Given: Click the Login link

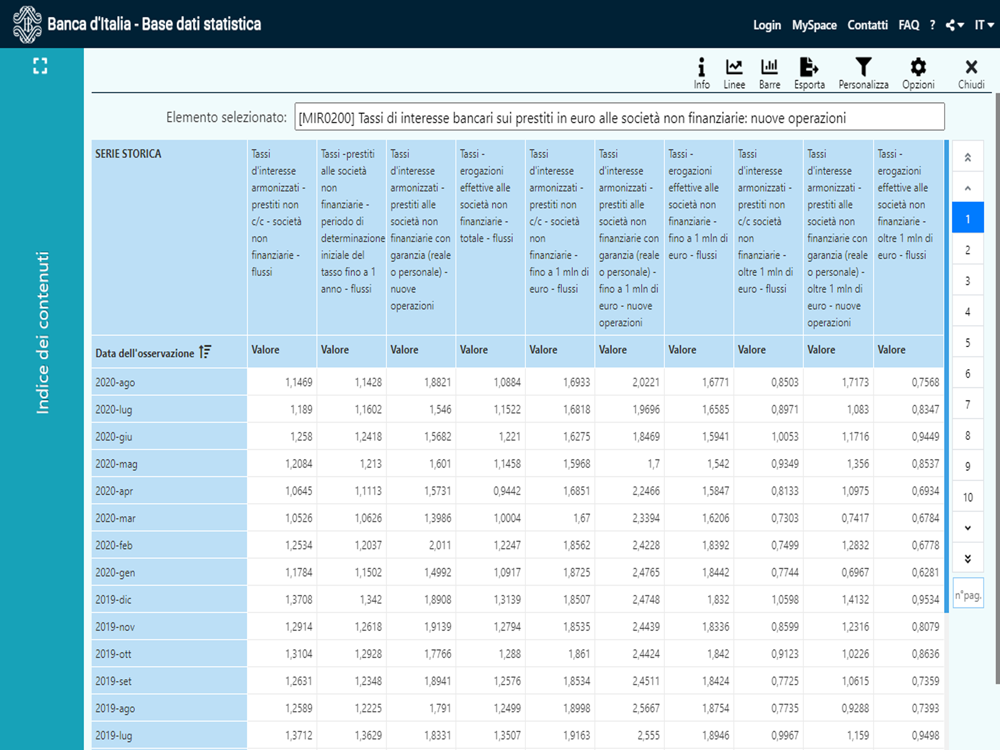Looking at the screenshot, I should point(767,25).
